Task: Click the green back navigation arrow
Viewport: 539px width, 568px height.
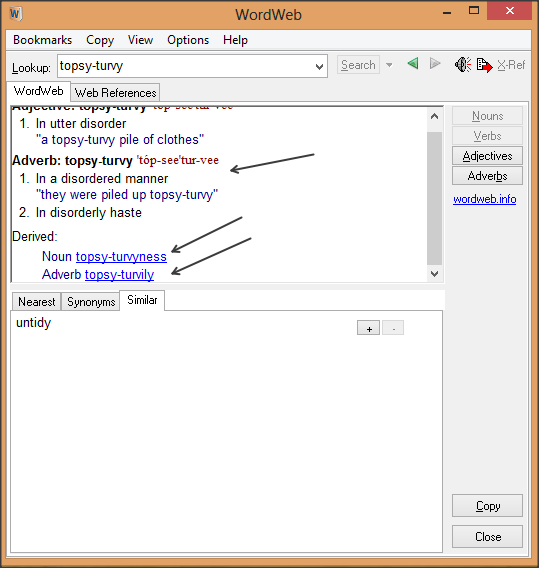Action: coord(413,64)
